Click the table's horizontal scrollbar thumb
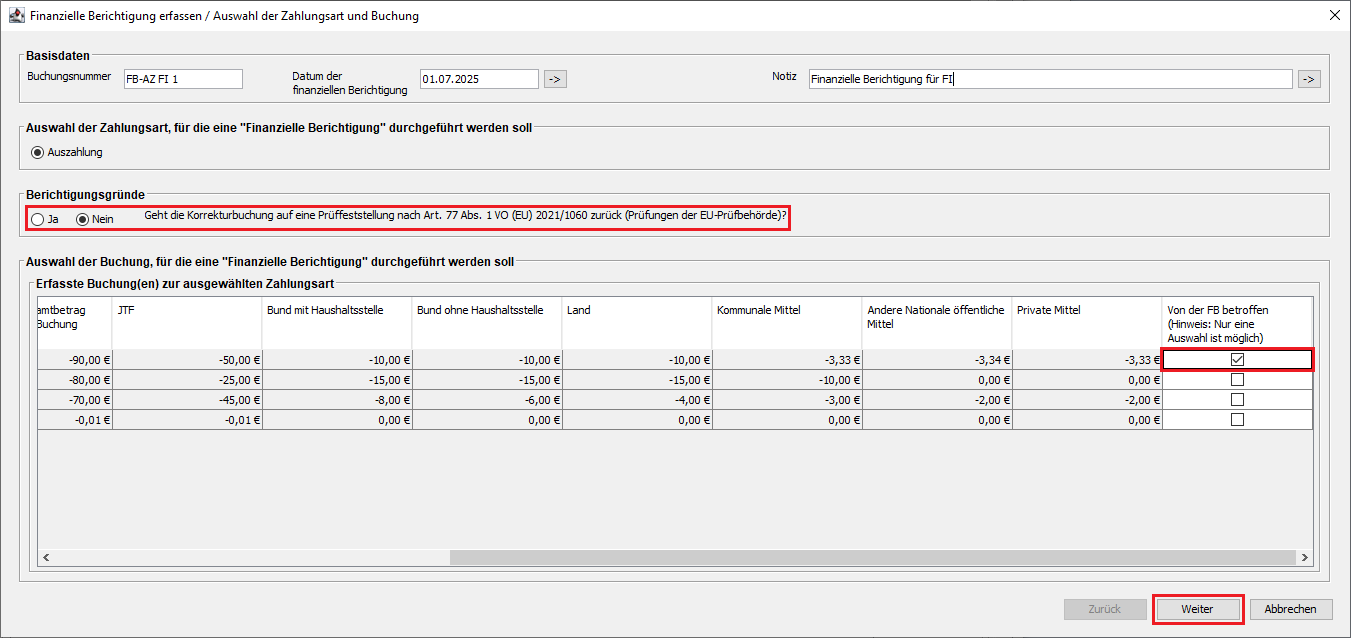The width and height of the screenshot is (1351, 638). [x=870, y=557]
